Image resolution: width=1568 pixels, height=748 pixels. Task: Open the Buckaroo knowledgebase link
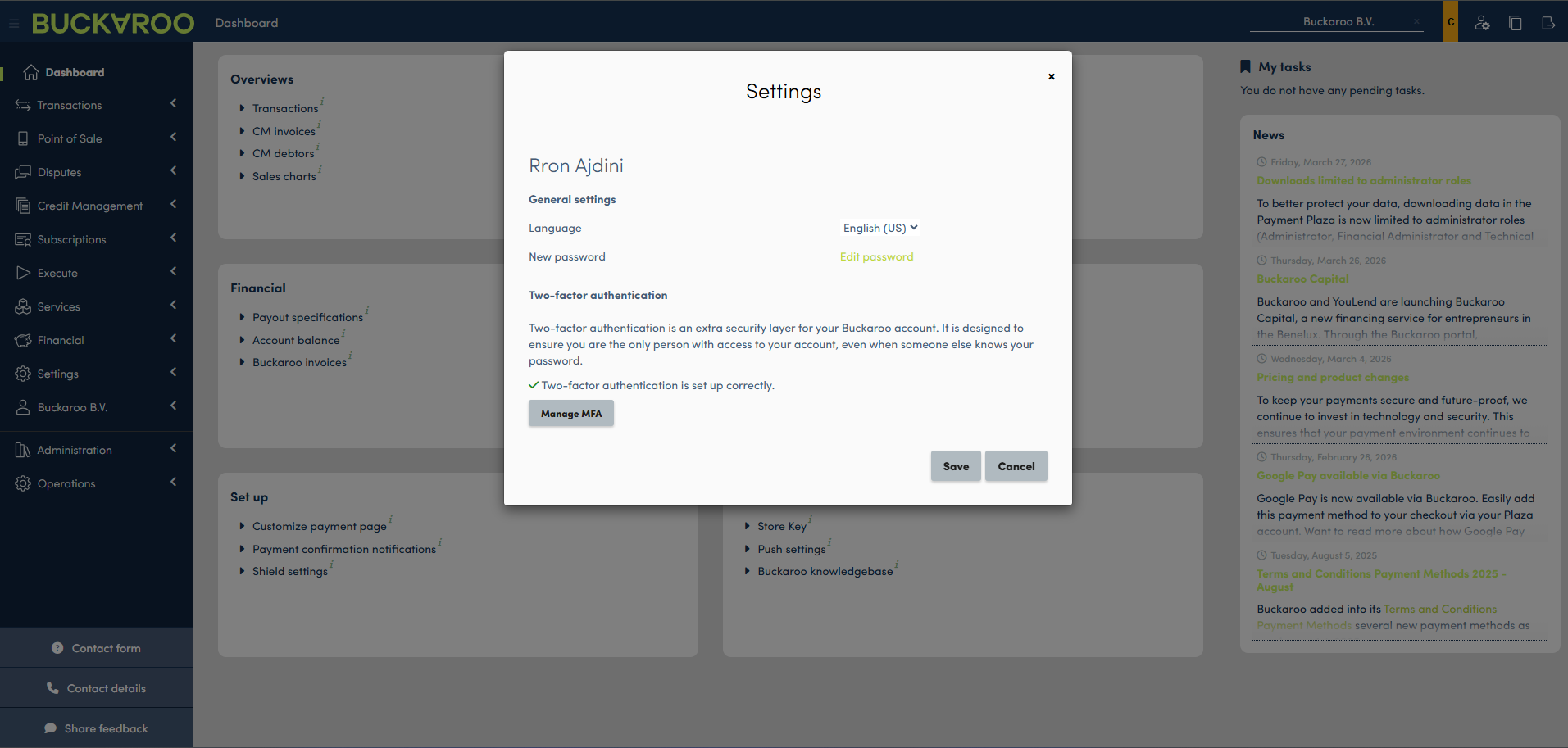(x=825, y=571)
